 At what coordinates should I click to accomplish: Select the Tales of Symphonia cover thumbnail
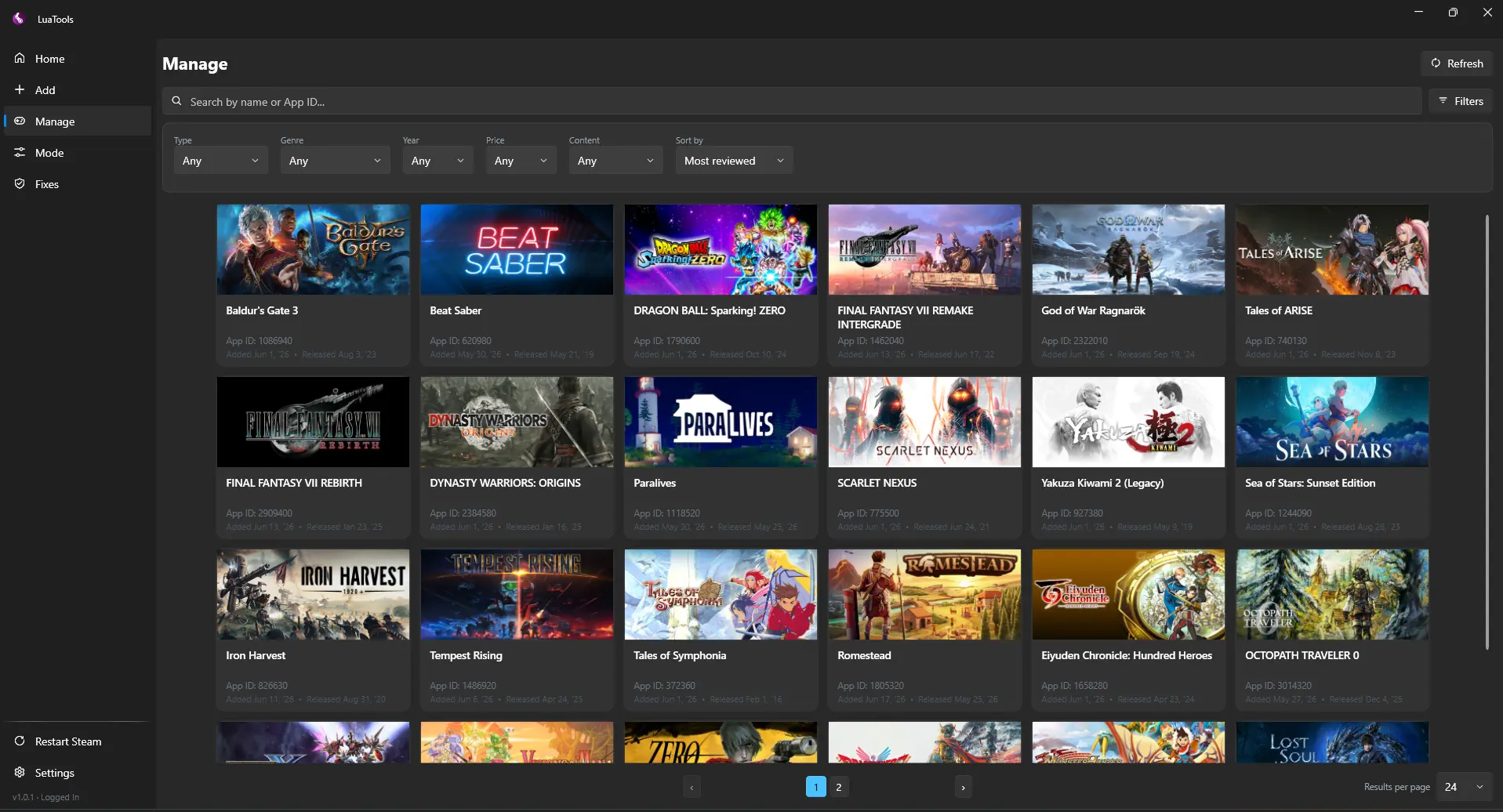click(721, 595)
